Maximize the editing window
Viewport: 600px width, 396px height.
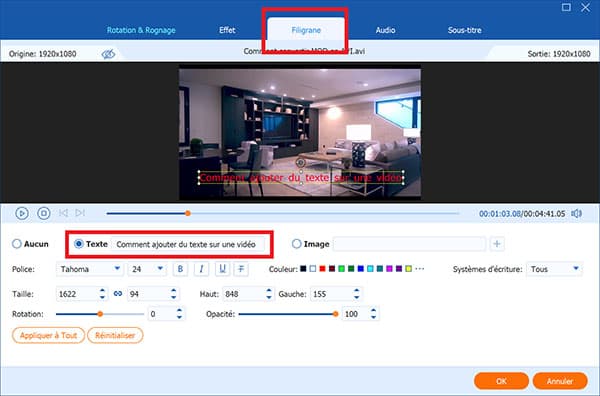(x=566, y=7)
